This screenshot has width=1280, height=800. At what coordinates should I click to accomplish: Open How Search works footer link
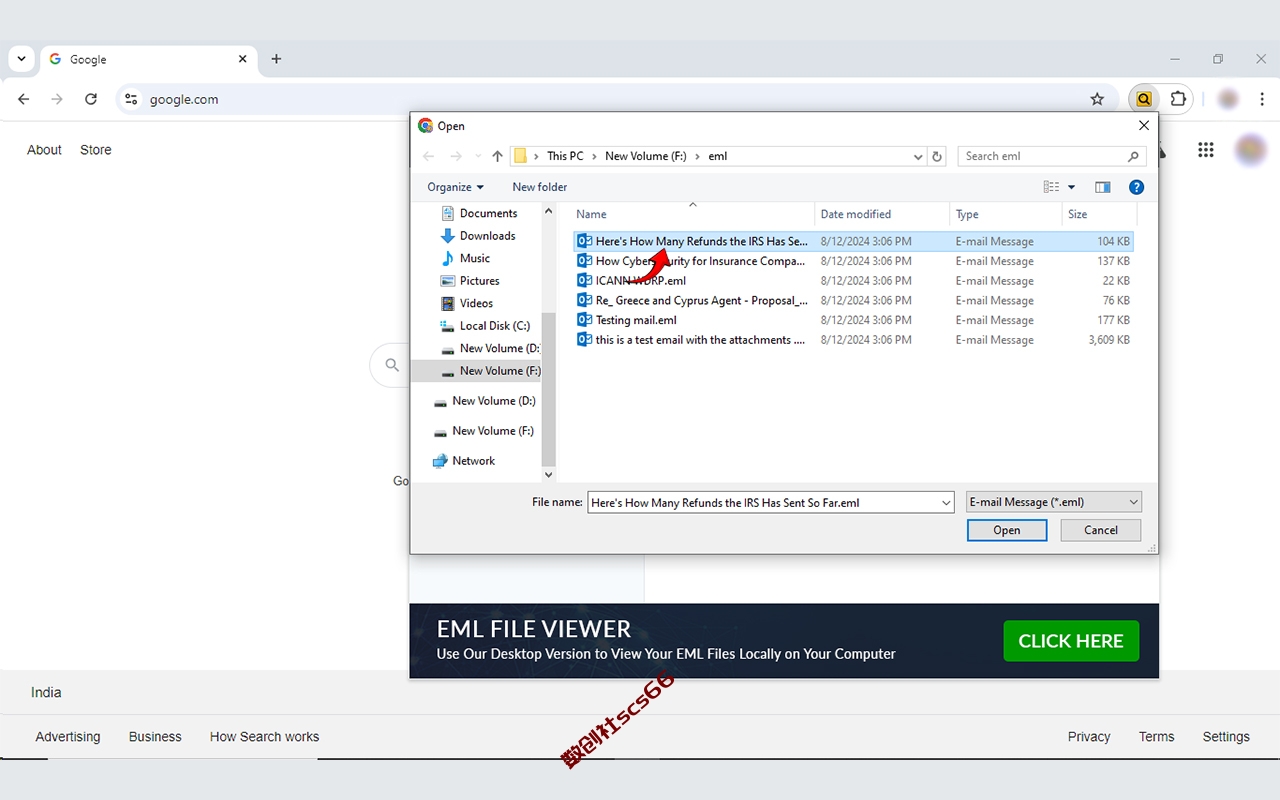pyautogui.click(x=265, y=737)
